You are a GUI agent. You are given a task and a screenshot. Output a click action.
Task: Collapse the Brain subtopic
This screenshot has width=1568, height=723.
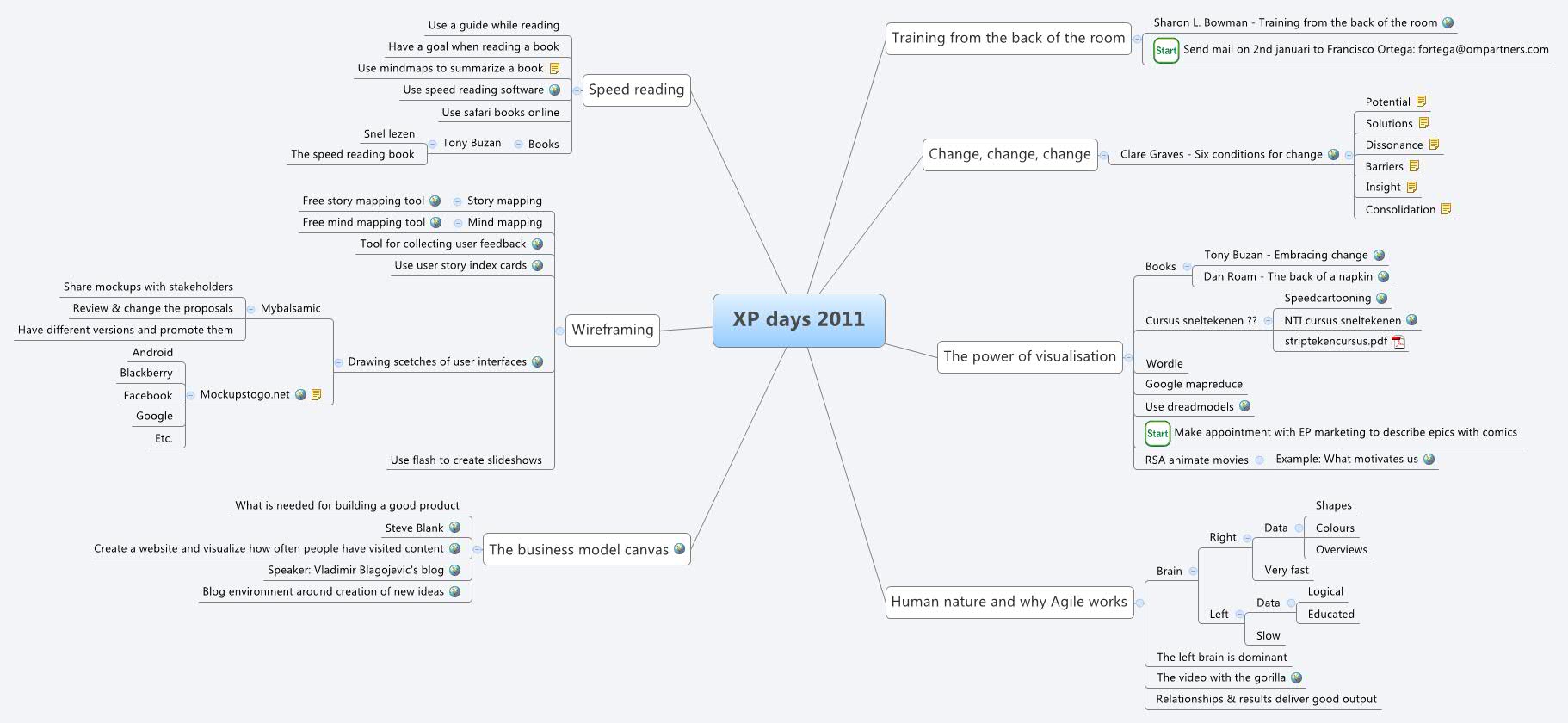pos(1193,571)
